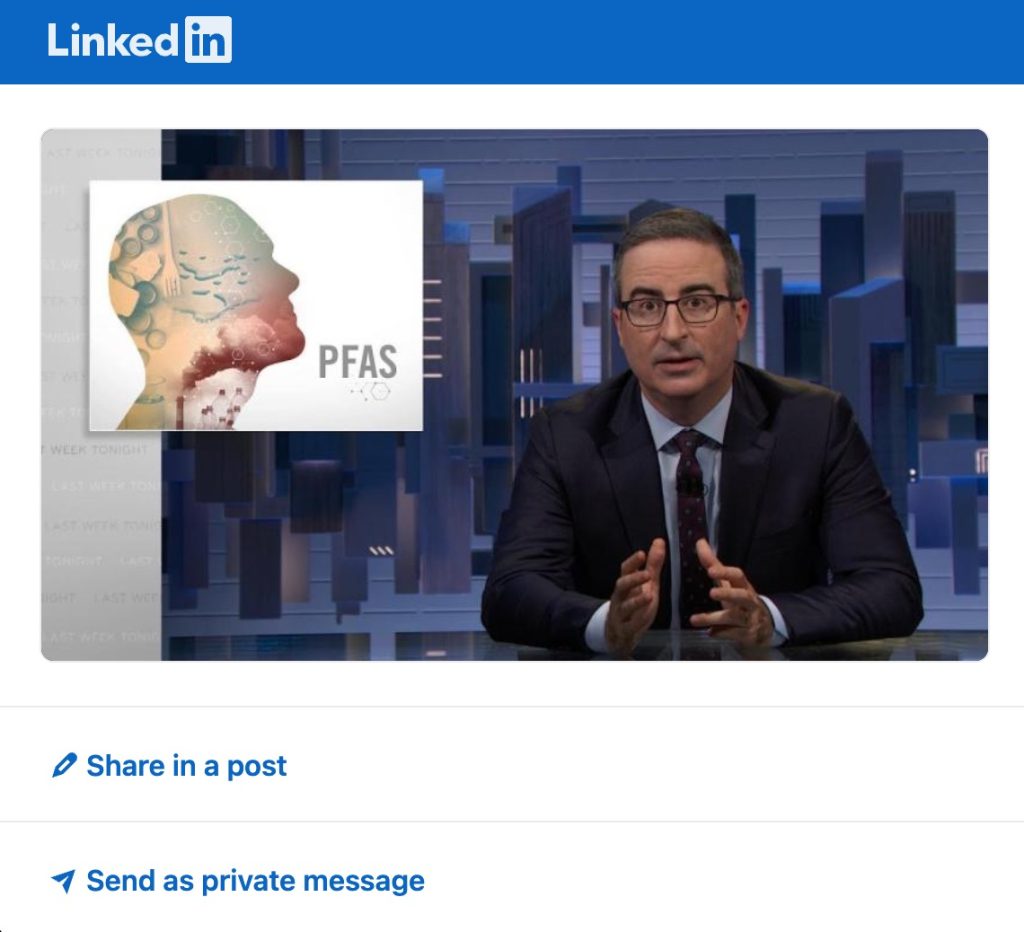The width and height of the screenshot is (1024, 932).
Task: Click the PFAS inset graphic card
Action: (256, 306)
